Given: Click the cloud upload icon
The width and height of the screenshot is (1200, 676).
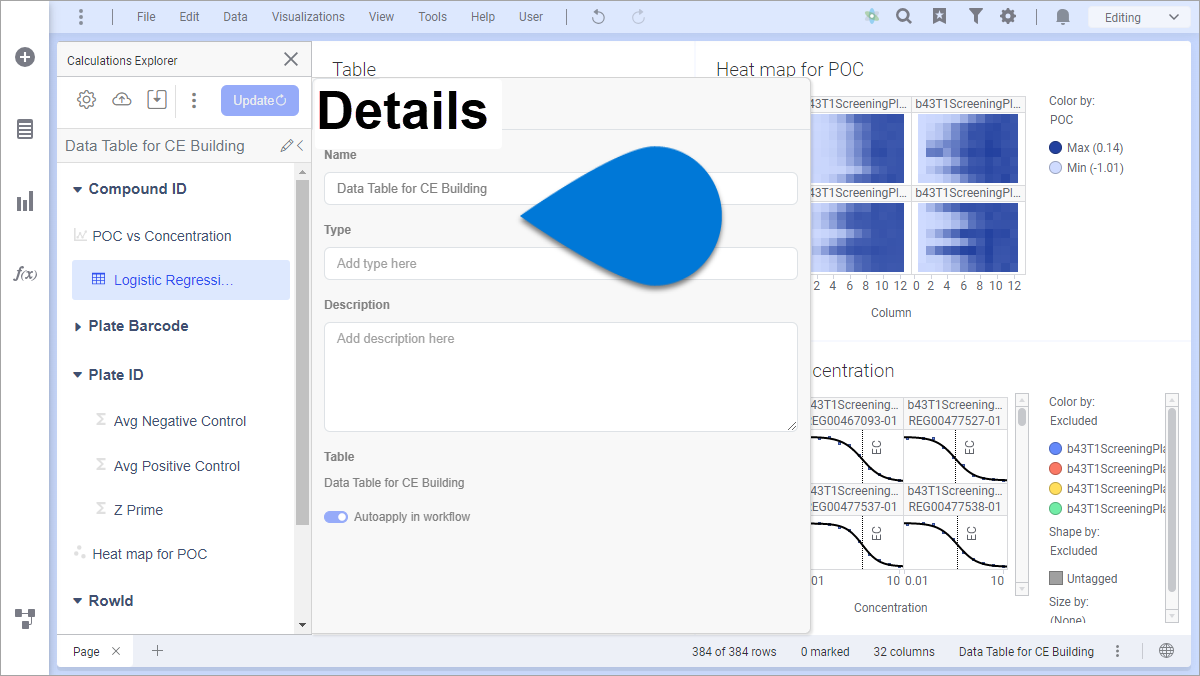Looking at the screenshot, I should pyautogui.click(x=121, y=99).
